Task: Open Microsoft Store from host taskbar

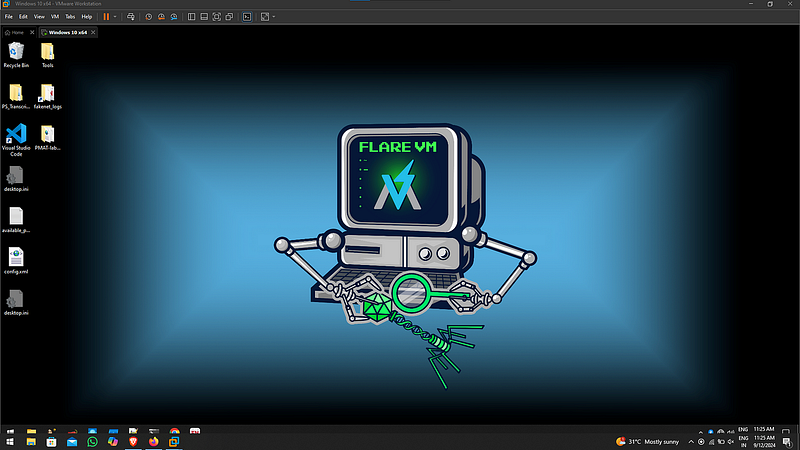Action: click(52, 442)
